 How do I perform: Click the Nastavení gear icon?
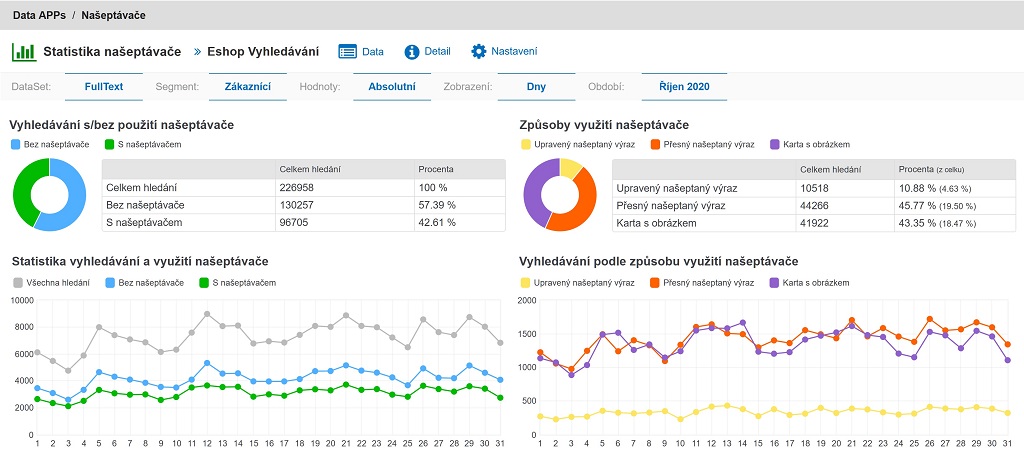tap(479, 52)
